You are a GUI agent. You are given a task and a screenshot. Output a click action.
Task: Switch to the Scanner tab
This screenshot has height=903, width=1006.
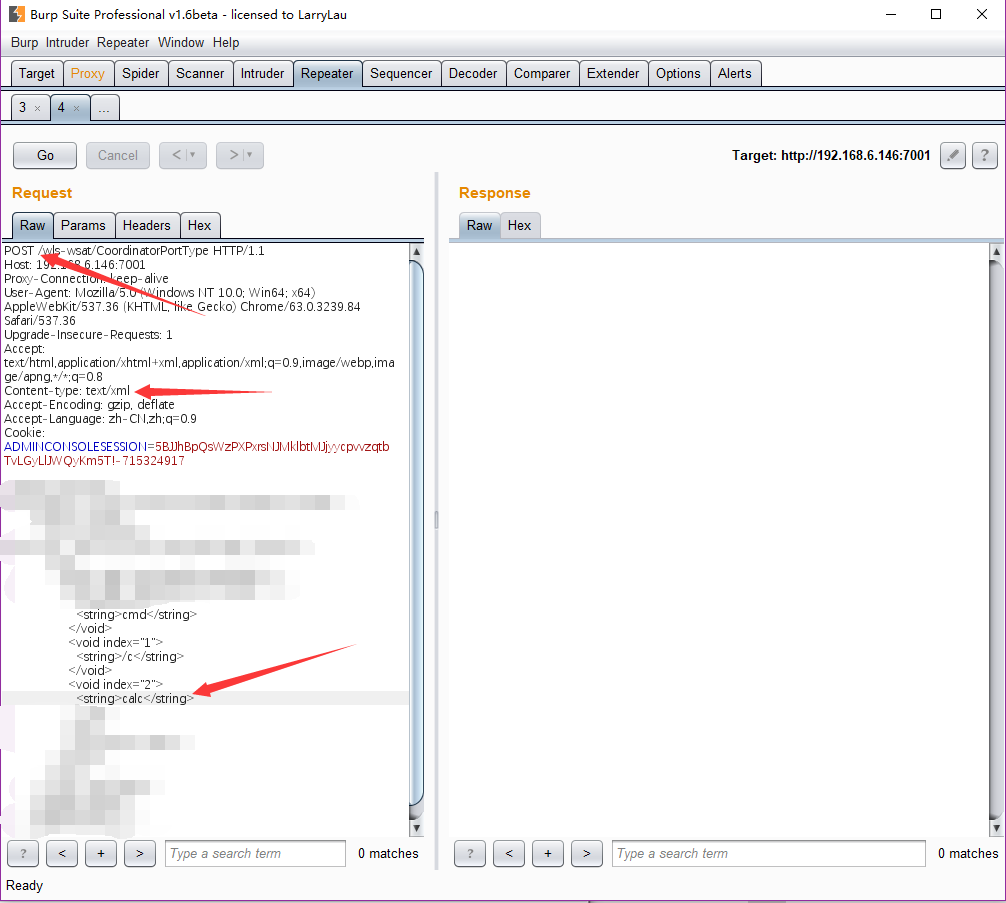click(200, 74)
